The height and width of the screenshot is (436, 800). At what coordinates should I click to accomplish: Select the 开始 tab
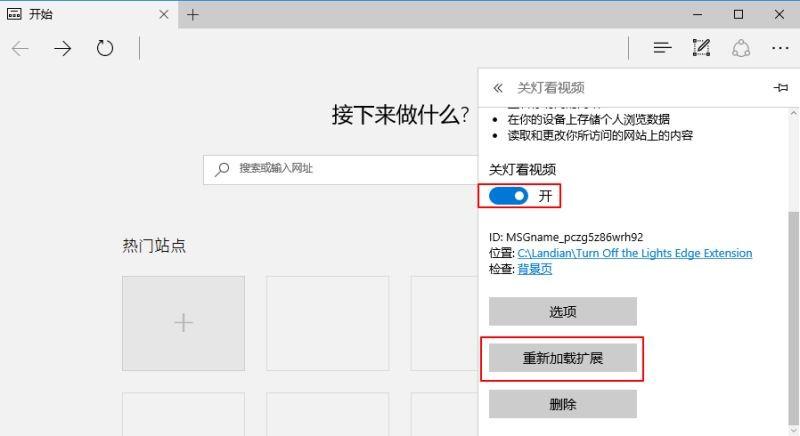coord(89,14)
